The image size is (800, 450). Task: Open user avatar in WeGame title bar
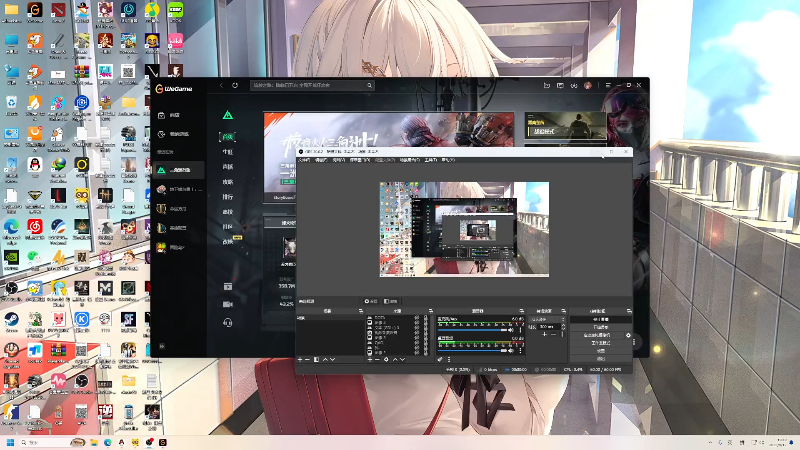click(588, 85)
